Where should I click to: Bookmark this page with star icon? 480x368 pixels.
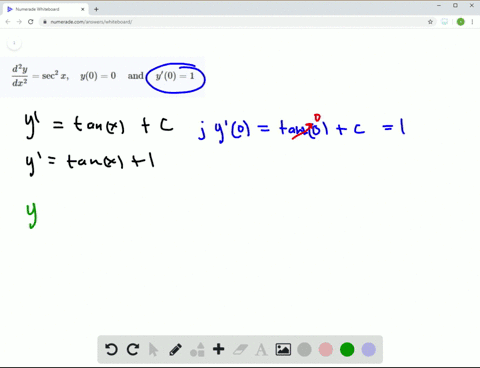tap(430, 22)
